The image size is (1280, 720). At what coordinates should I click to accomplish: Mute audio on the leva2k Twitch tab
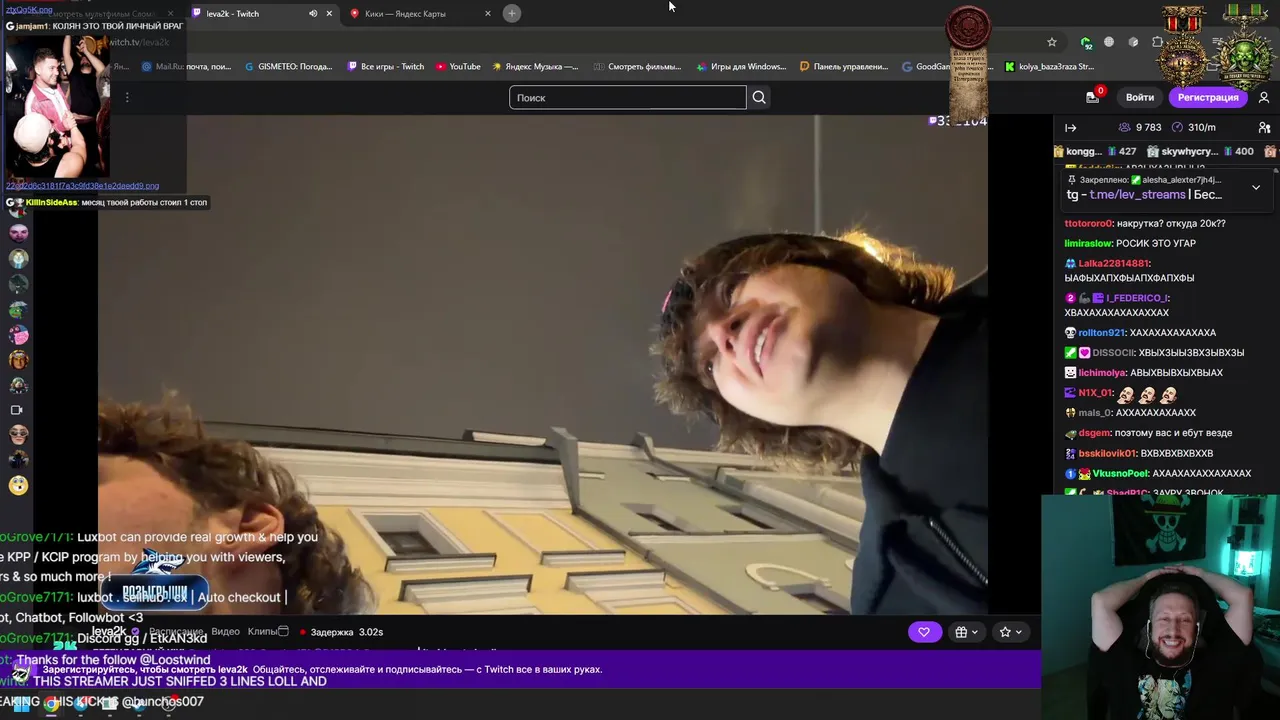pyautogui.click(x=313, y=14)
